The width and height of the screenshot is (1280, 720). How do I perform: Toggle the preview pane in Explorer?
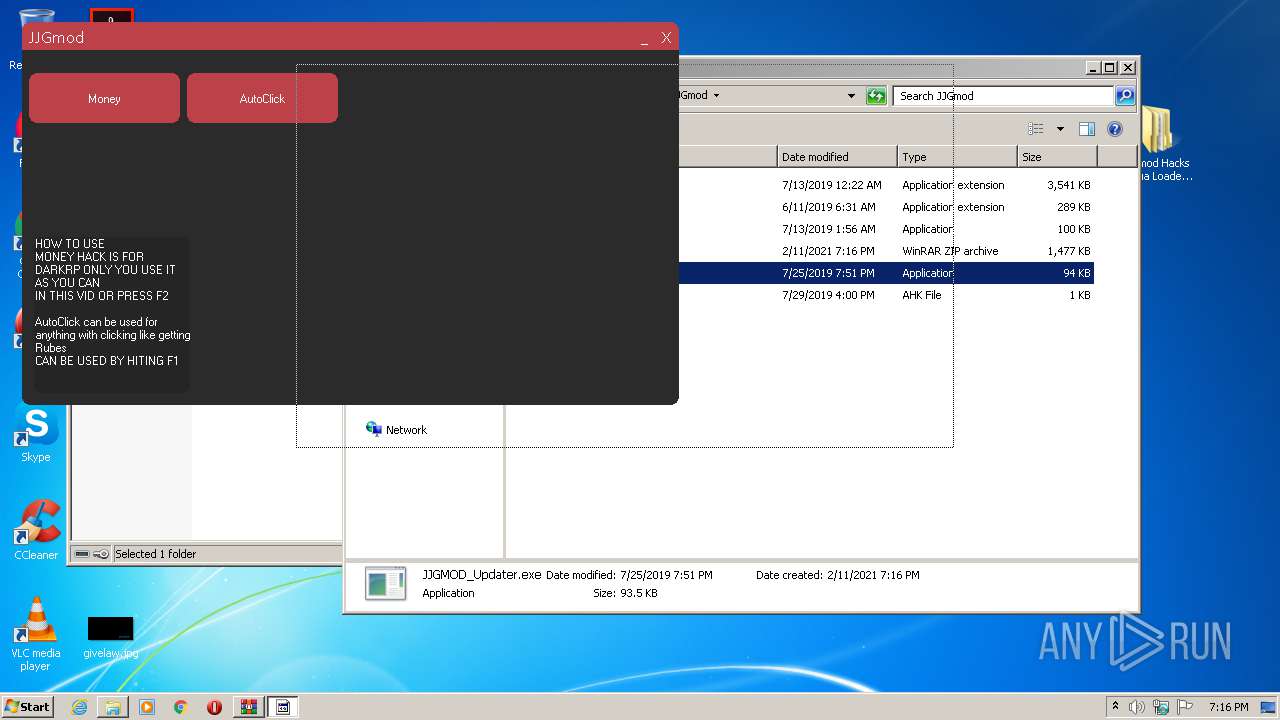coord(1087,129)
